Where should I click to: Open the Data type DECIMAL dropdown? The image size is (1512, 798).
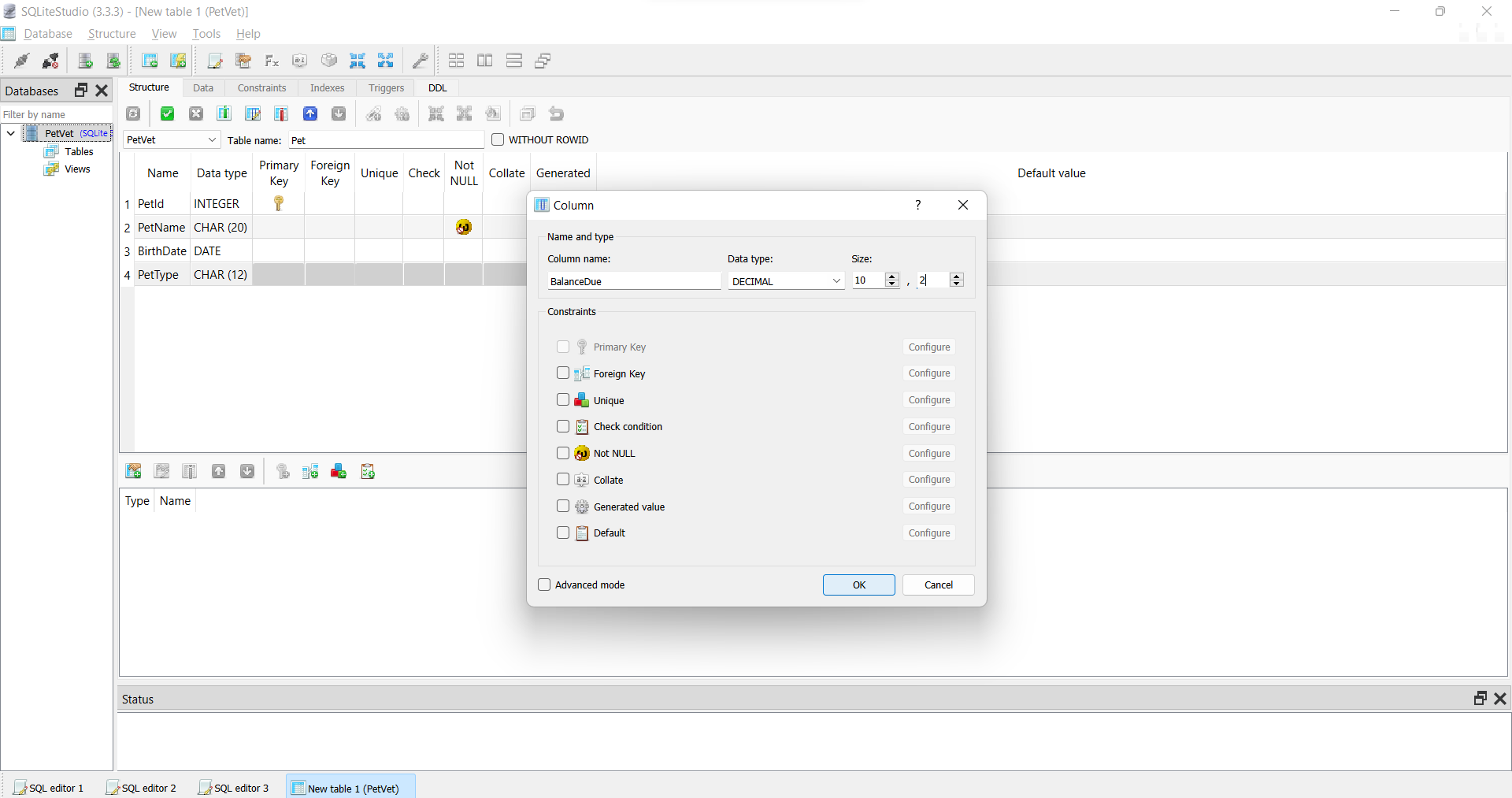[x=786, y=280]
